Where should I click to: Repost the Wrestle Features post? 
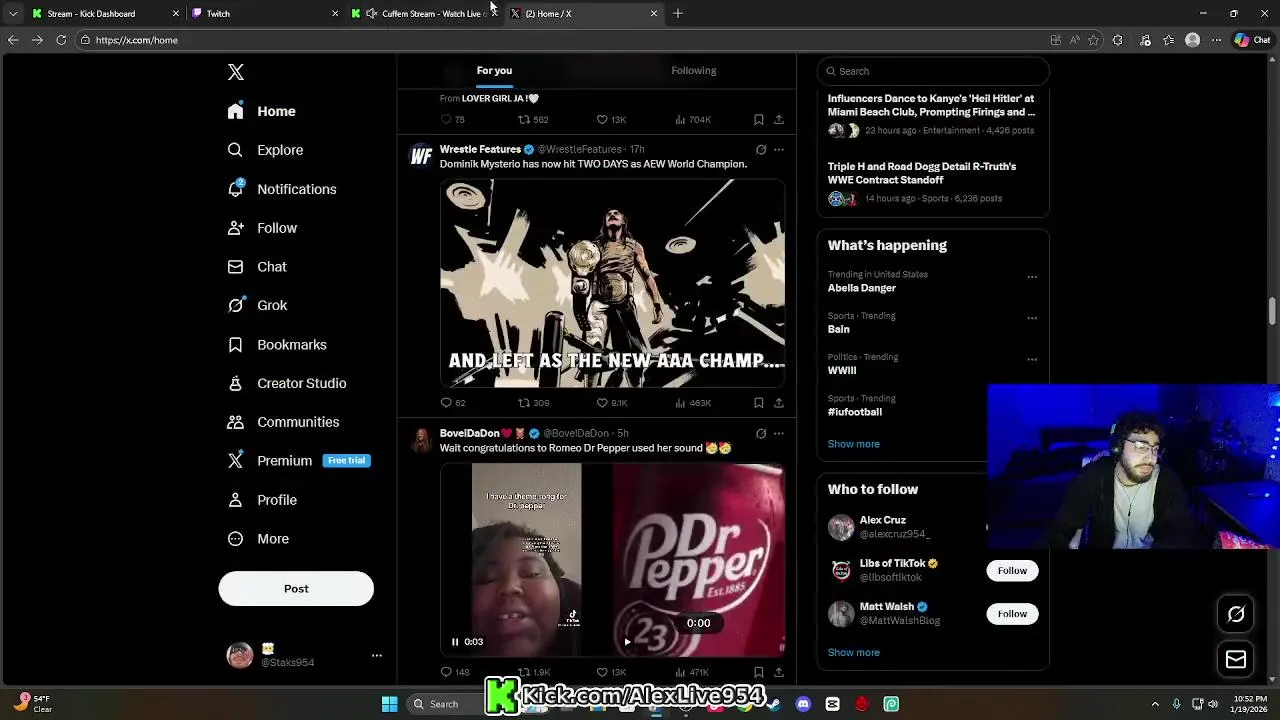click(x=523, y=403)
